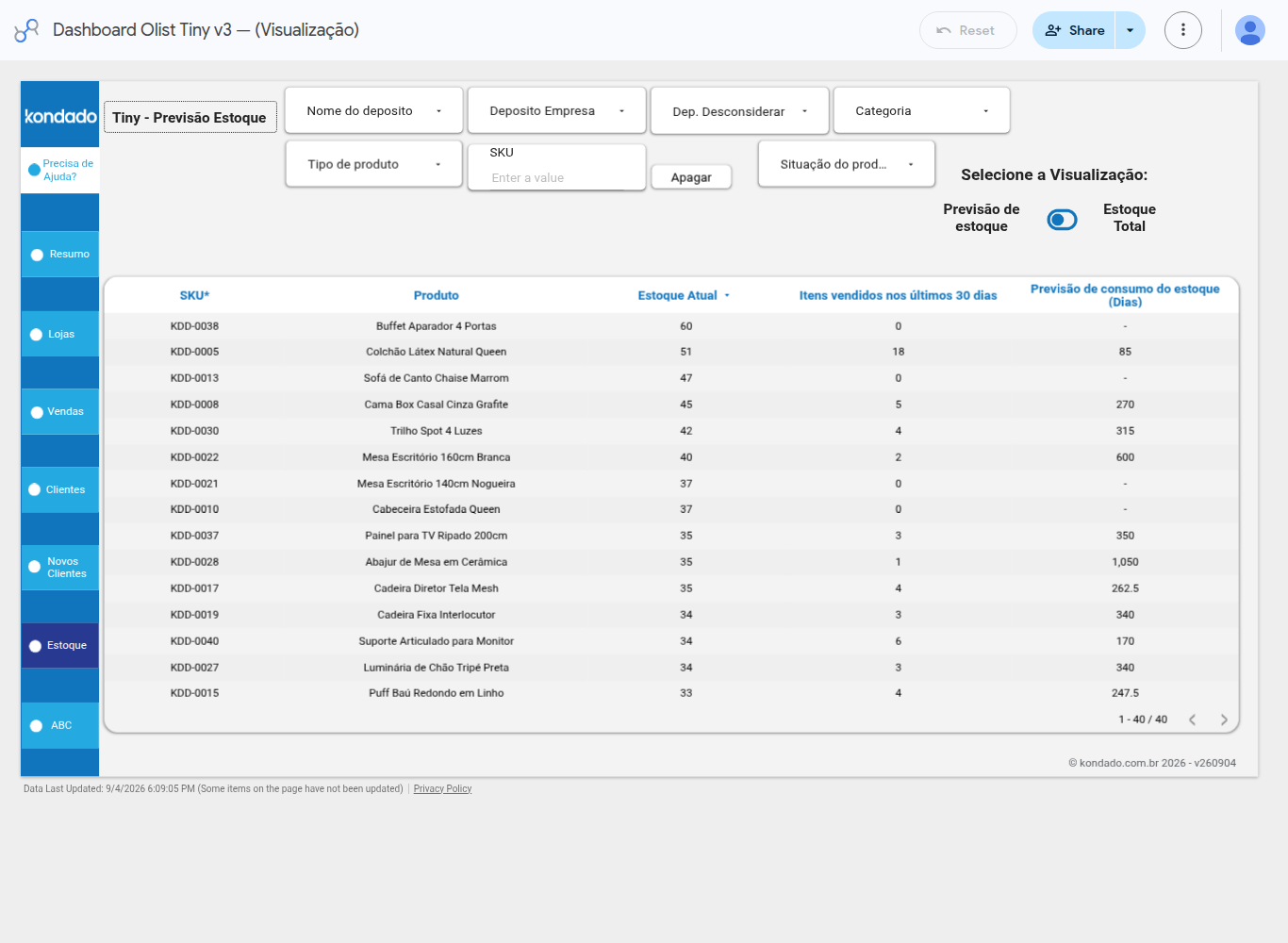Click the kondado logo
Viewport: 1288px width, 943px height.
click(60, 116)
